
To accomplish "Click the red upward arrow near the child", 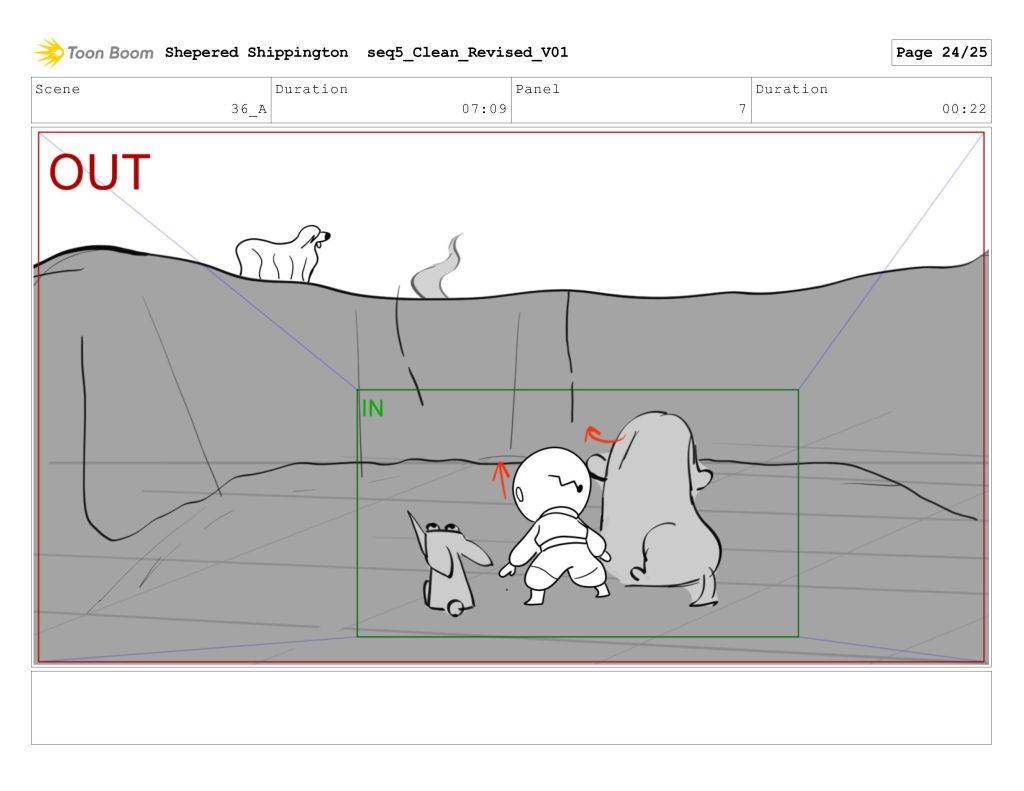I will point(501,478).
